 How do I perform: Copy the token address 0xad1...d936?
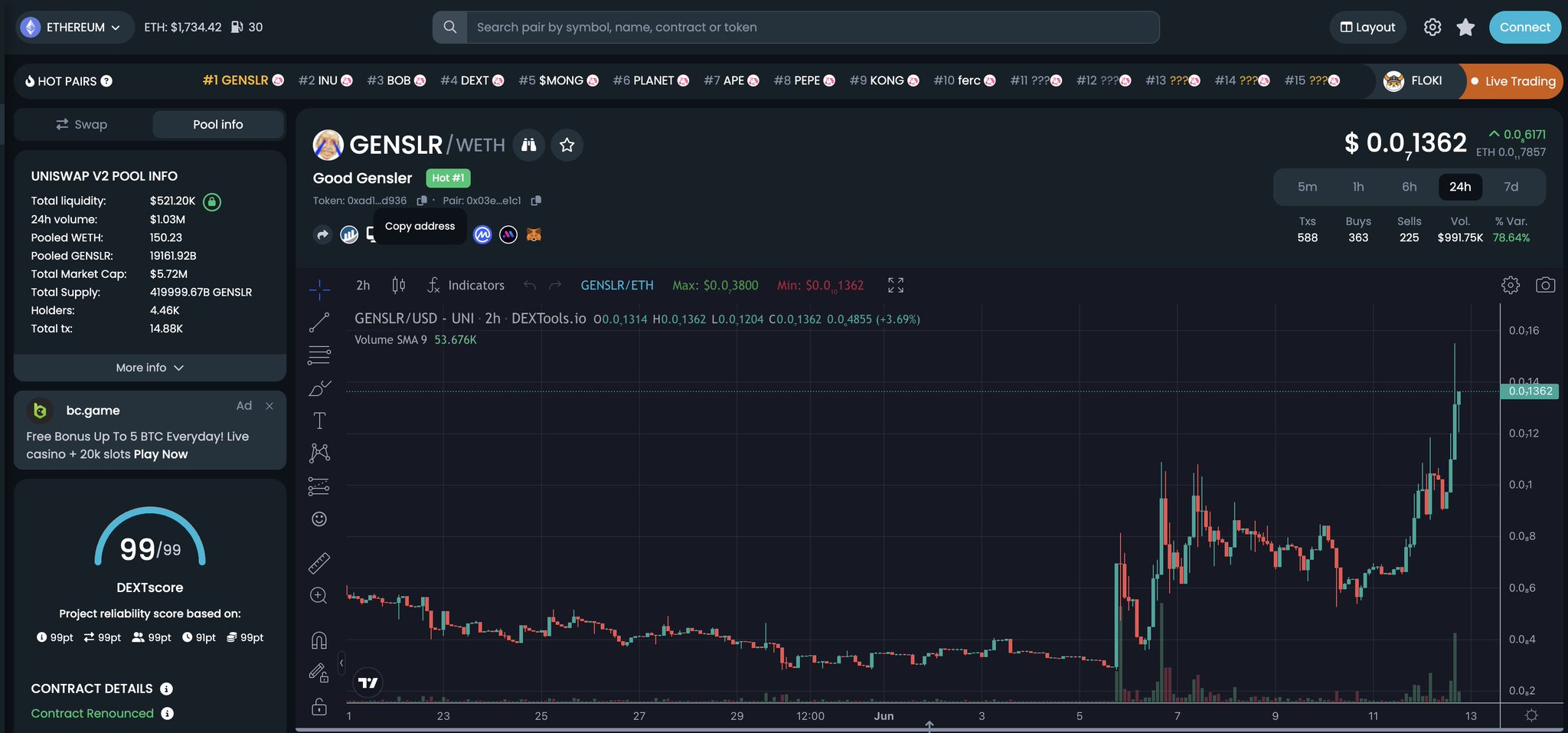point(421,201)
